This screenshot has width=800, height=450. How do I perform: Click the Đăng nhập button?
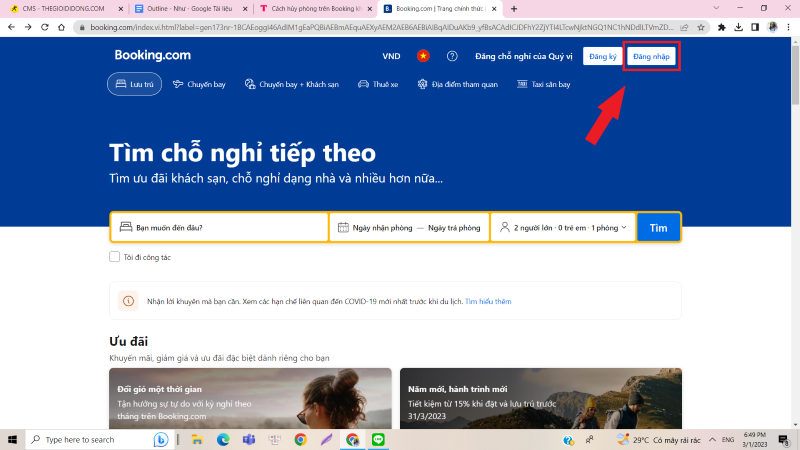tap(651, 56)
